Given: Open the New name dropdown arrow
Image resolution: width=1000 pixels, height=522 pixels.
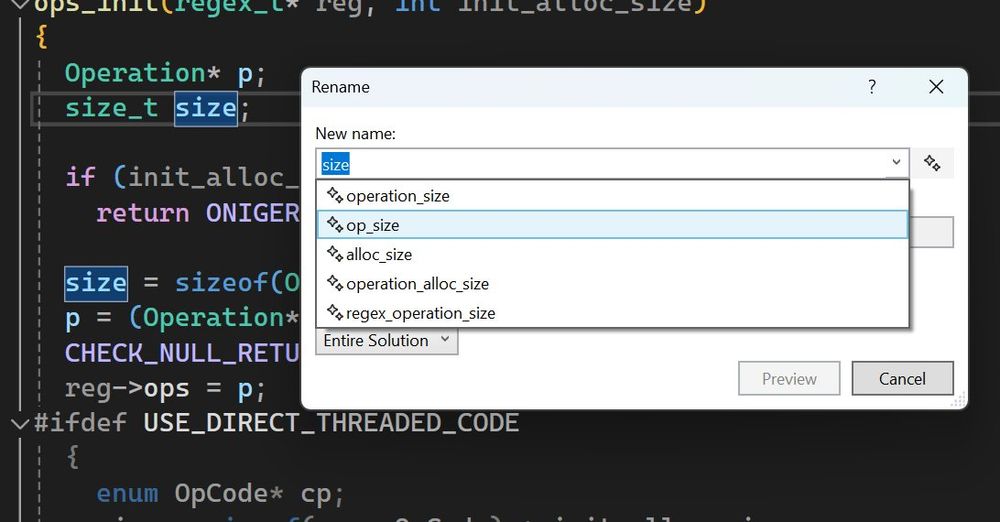Looking at the screenshot, I should [896, 162].
